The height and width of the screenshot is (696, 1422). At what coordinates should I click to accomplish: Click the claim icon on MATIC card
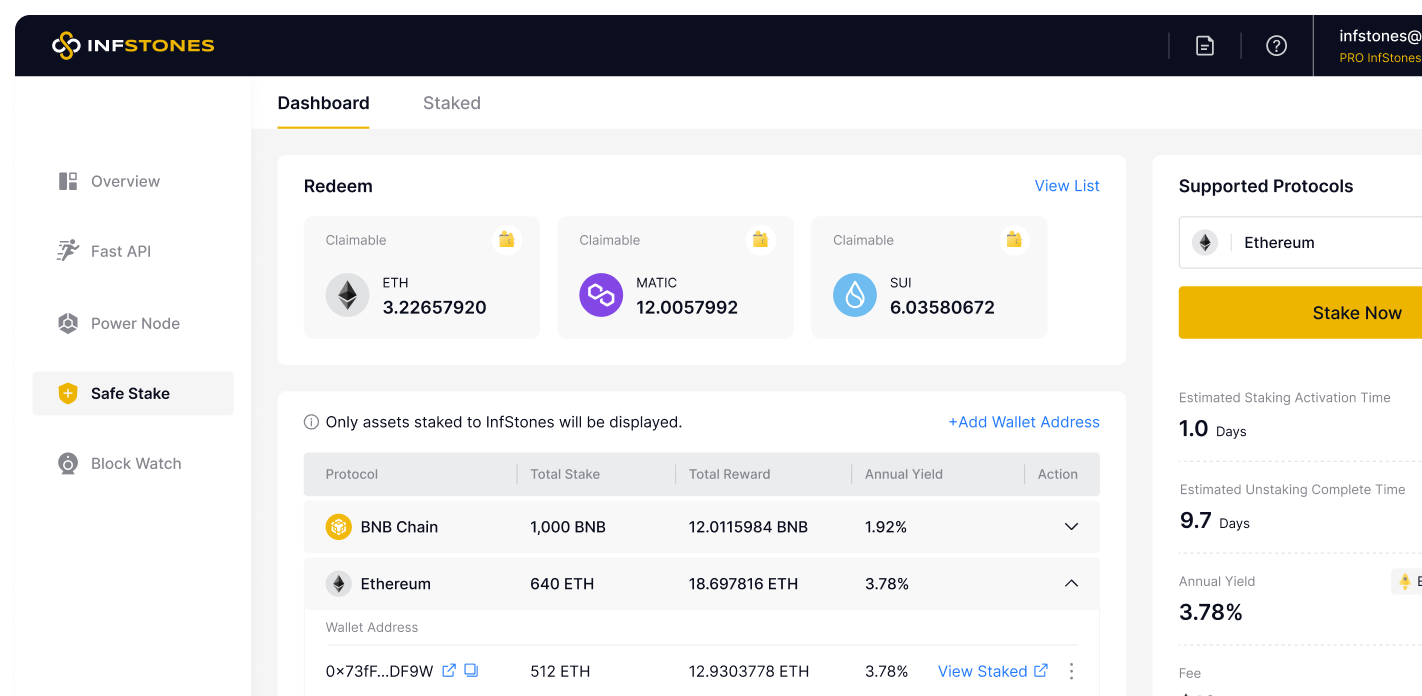(x=760, y=239)
